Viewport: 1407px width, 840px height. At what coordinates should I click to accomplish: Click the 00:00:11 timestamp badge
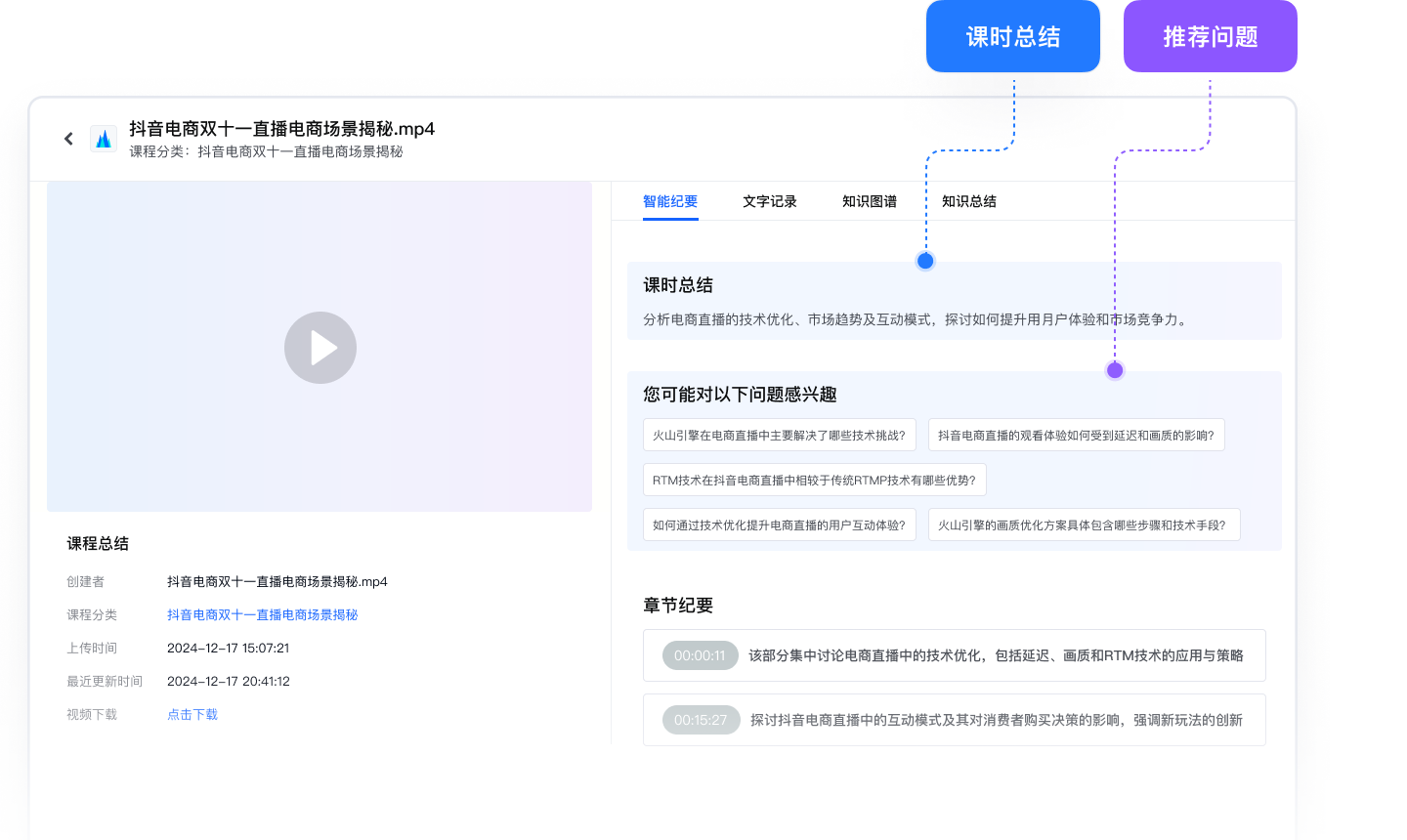click(x=700, y=655)
